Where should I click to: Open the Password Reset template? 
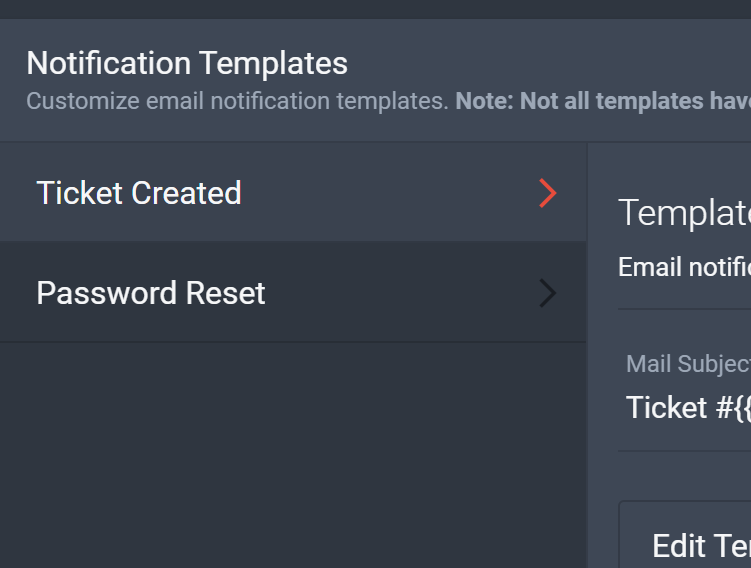click(293, 293)
